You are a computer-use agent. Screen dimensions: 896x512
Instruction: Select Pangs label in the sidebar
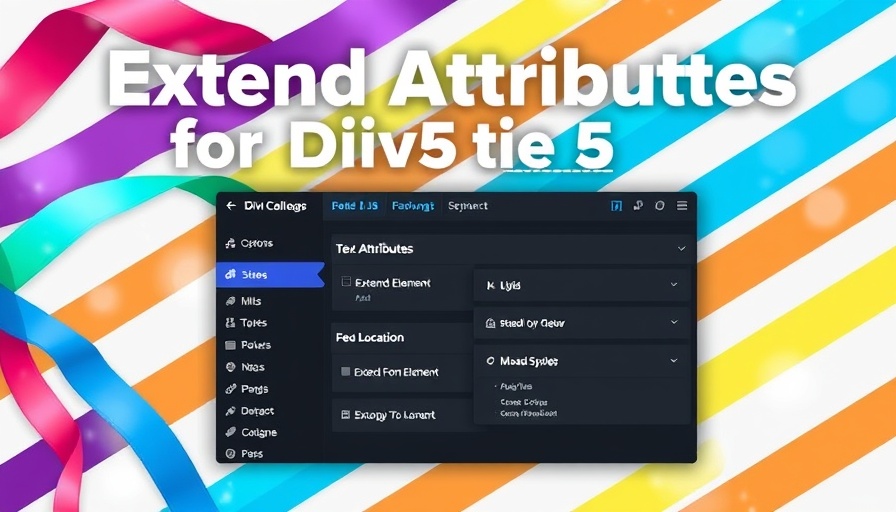click(254, 389)
